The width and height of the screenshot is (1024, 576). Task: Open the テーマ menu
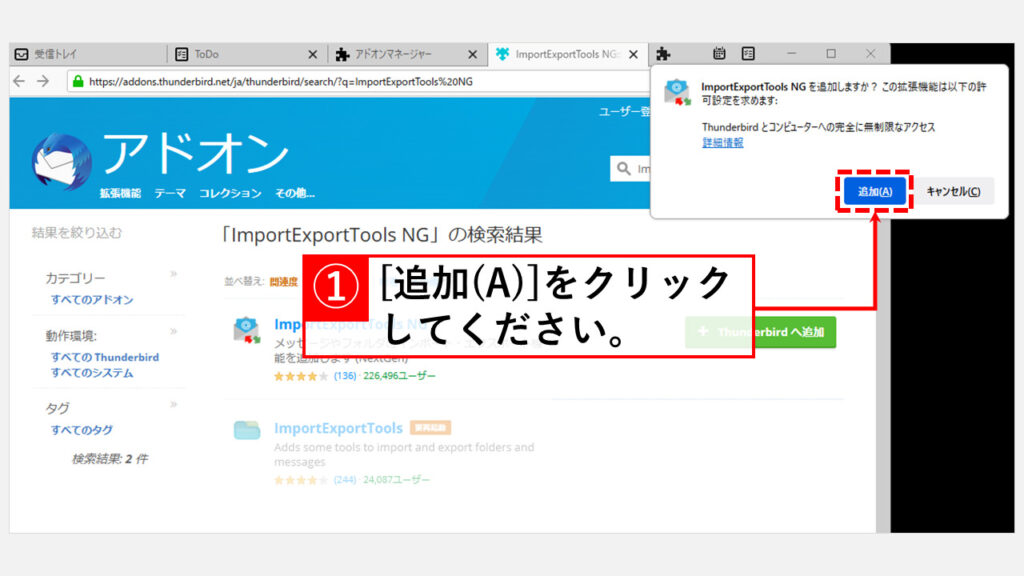click(x=170, y=193)
